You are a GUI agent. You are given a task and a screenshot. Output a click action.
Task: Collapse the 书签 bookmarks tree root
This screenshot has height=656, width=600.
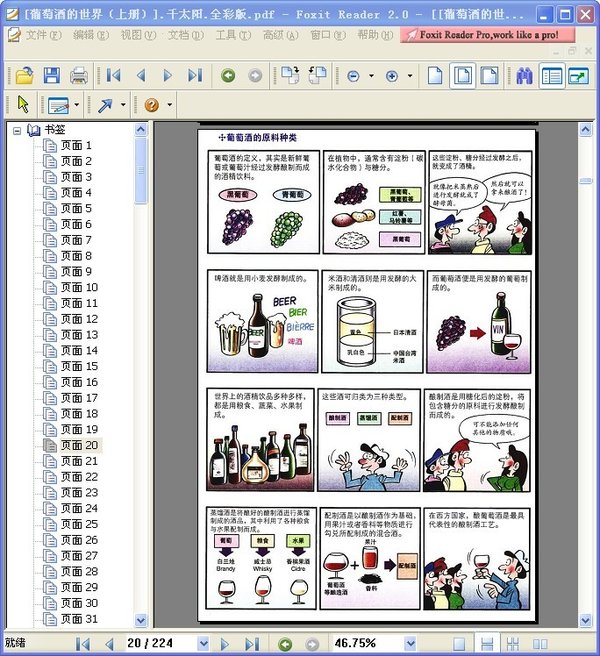[x=17, y=131]
